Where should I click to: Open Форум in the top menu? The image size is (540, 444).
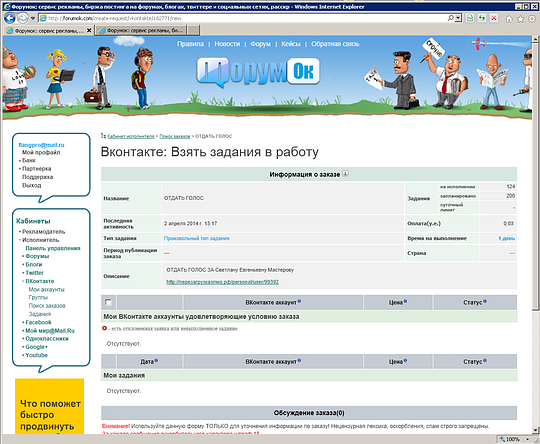pos(260,44)
